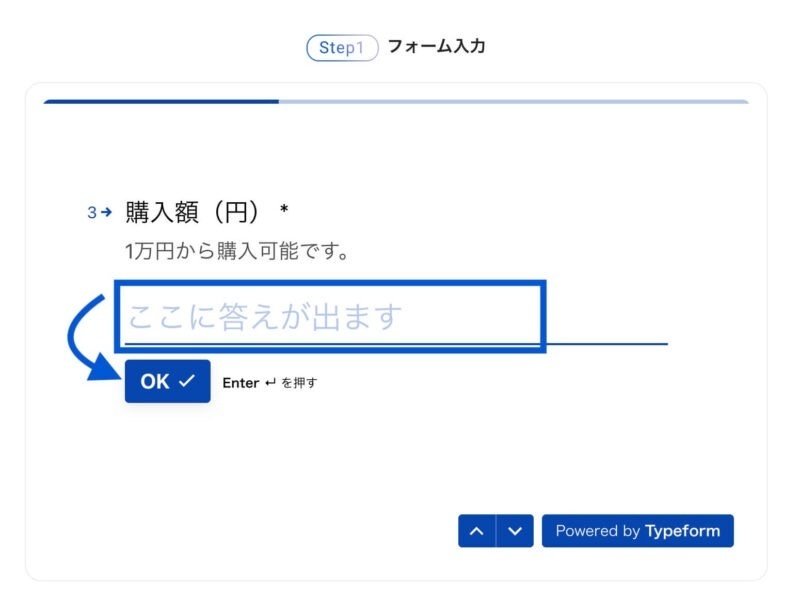Click the bold Typeform word in badge

point(683,531)
